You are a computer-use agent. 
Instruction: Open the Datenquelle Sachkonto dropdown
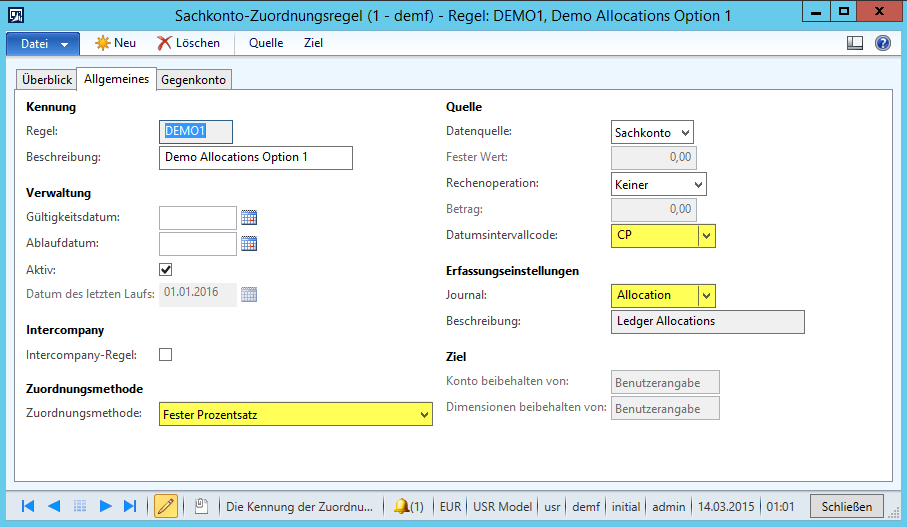coord(684,132)
